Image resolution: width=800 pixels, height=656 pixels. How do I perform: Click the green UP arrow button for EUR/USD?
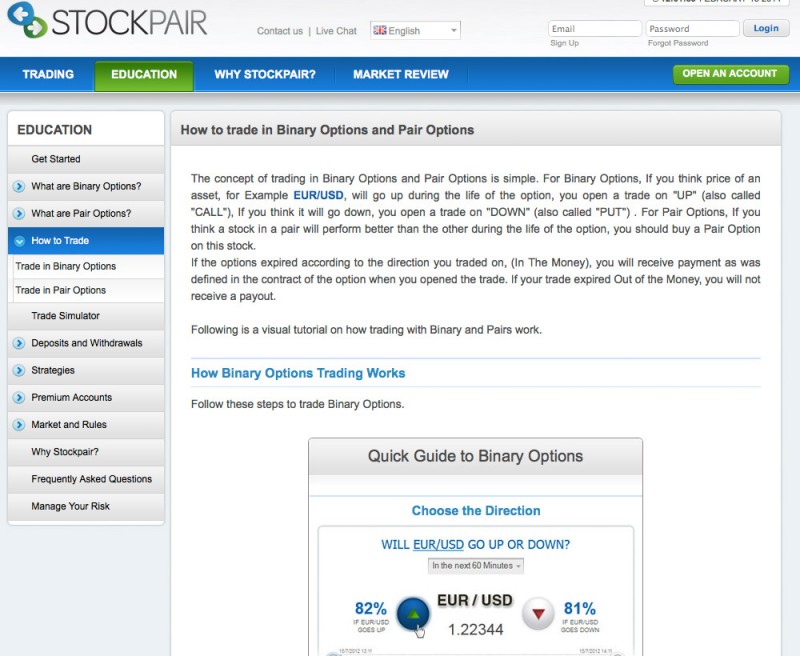coord(413,614)
